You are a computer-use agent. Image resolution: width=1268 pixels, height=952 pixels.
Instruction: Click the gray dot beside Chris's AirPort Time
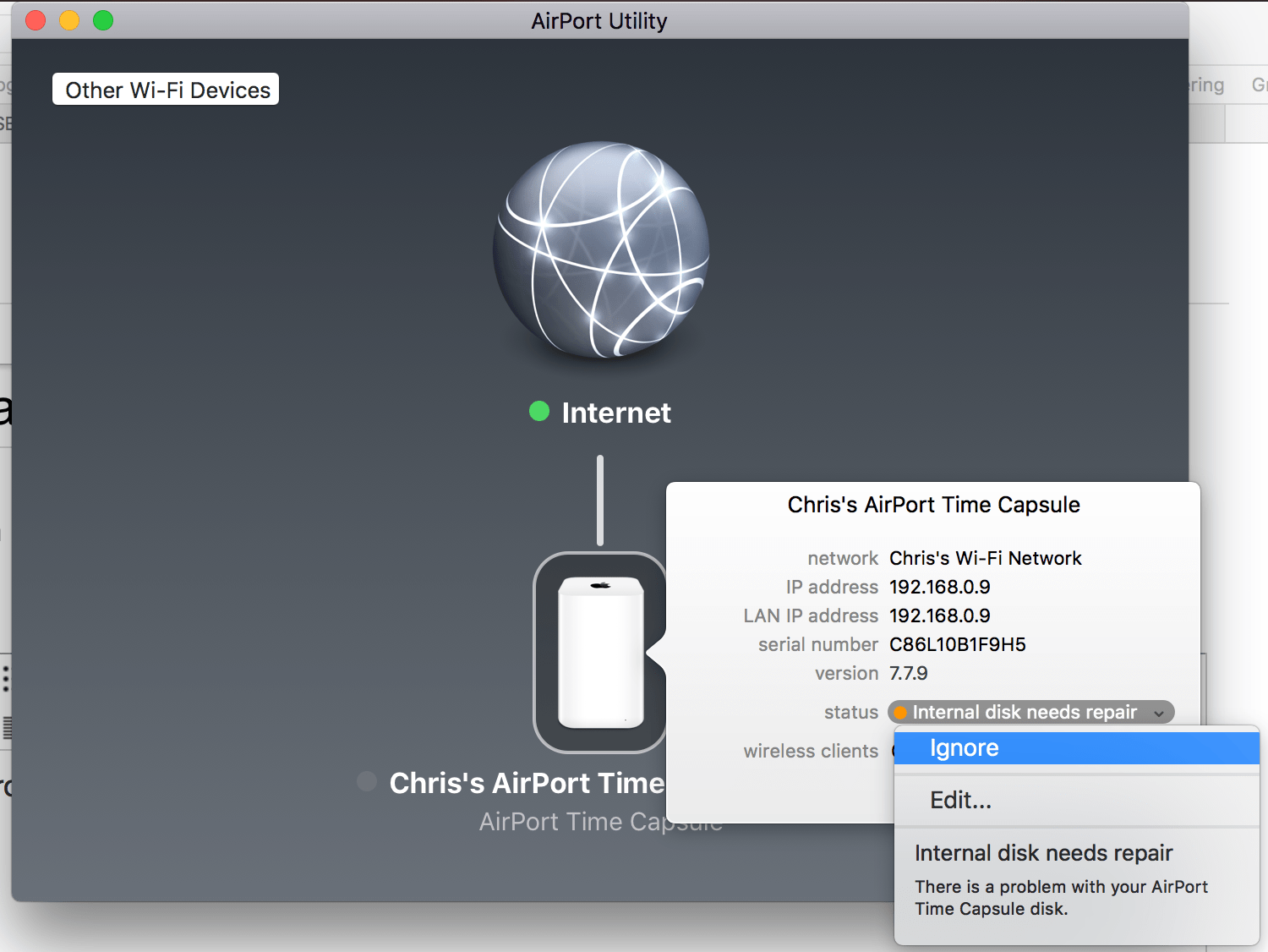click(366, 781)
